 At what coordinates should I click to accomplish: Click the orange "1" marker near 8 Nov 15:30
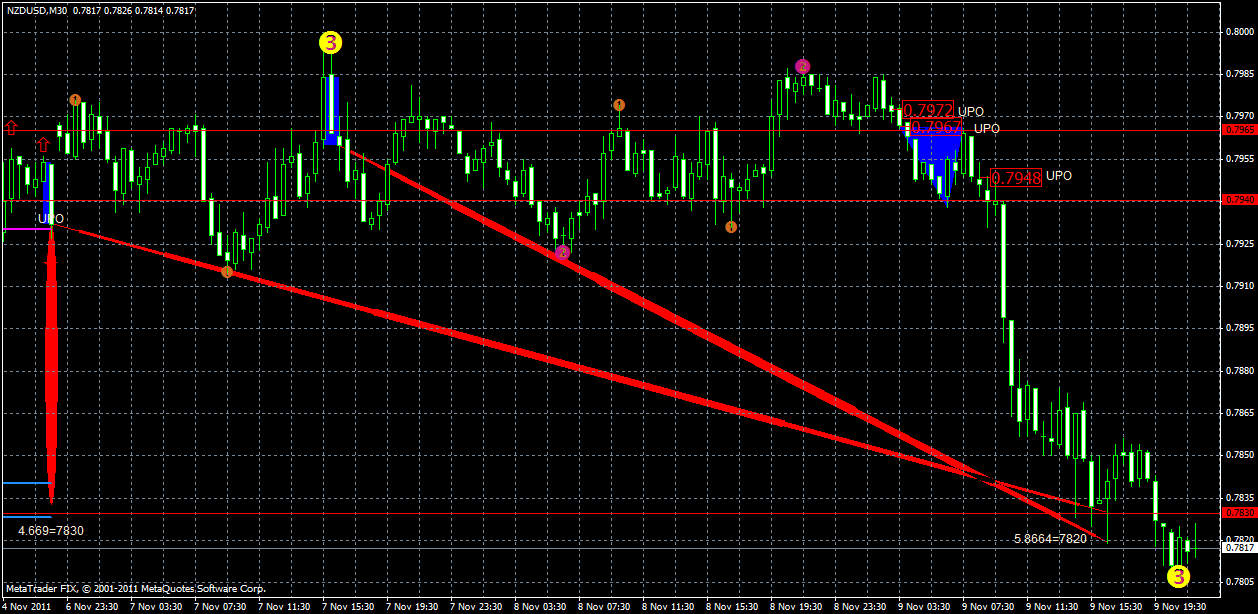[731, 228]
